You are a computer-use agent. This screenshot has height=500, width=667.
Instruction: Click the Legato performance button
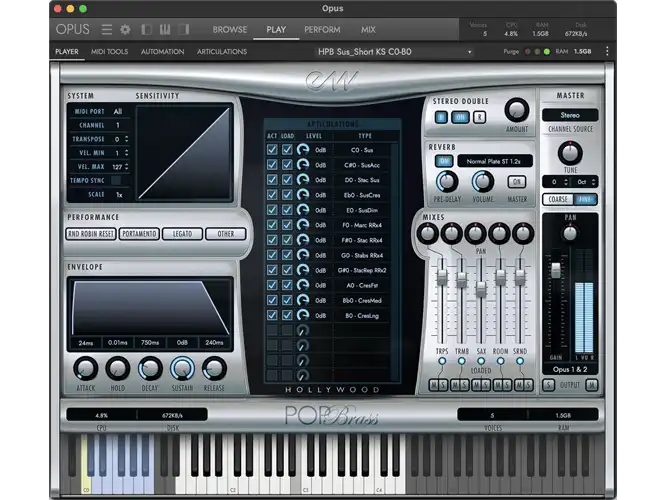tap(182, 234)
